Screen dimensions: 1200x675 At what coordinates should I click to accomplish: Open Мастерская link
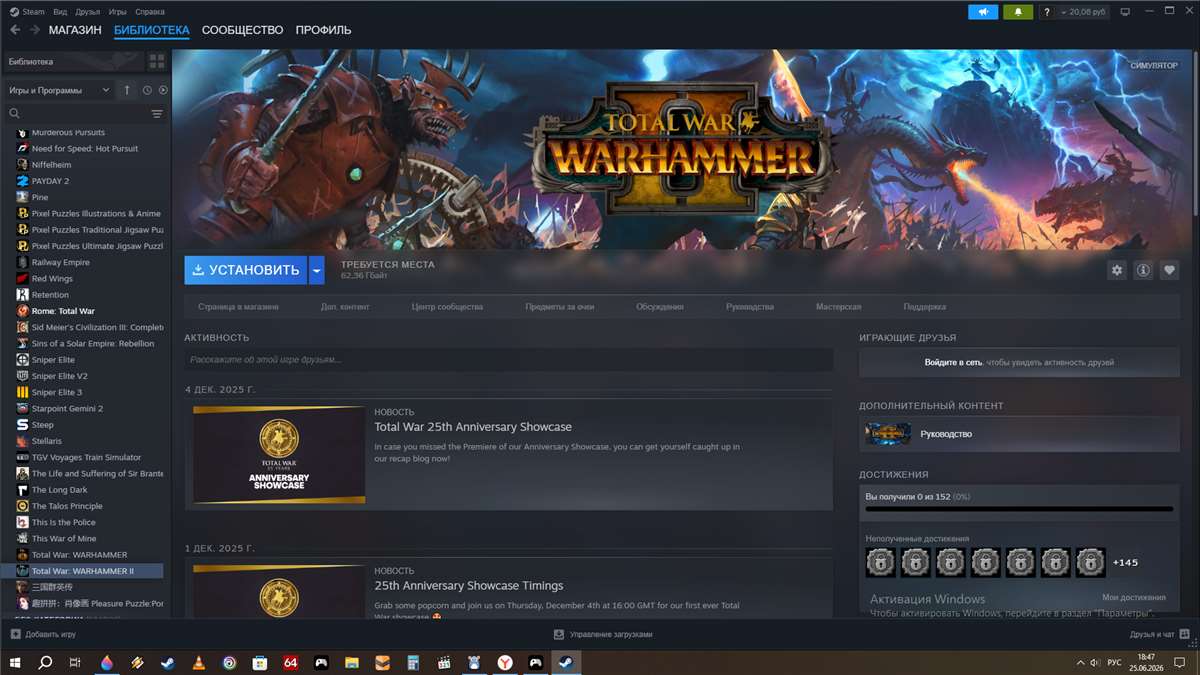point(838,307)
